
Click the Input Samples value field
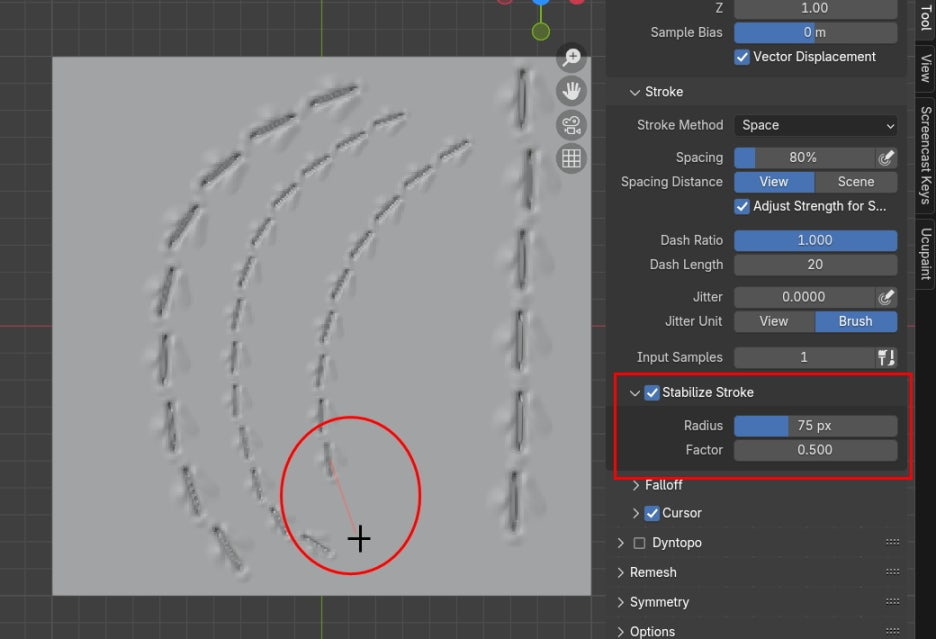click(x=805, y=357)
